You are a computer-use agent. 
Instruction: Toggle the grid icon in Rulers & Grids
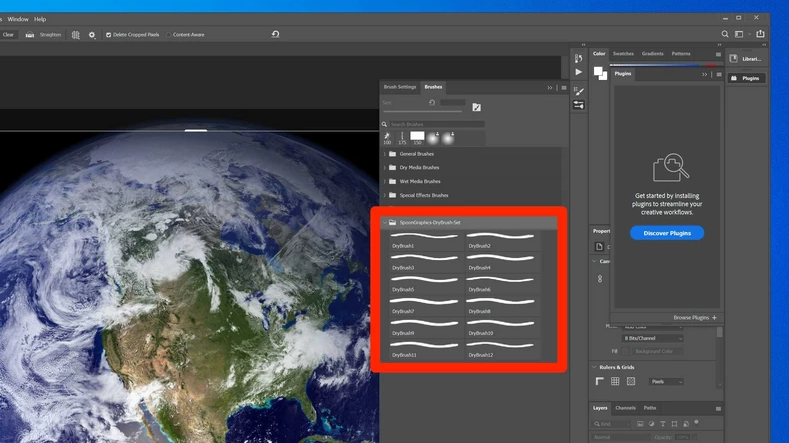click(615, 382)
